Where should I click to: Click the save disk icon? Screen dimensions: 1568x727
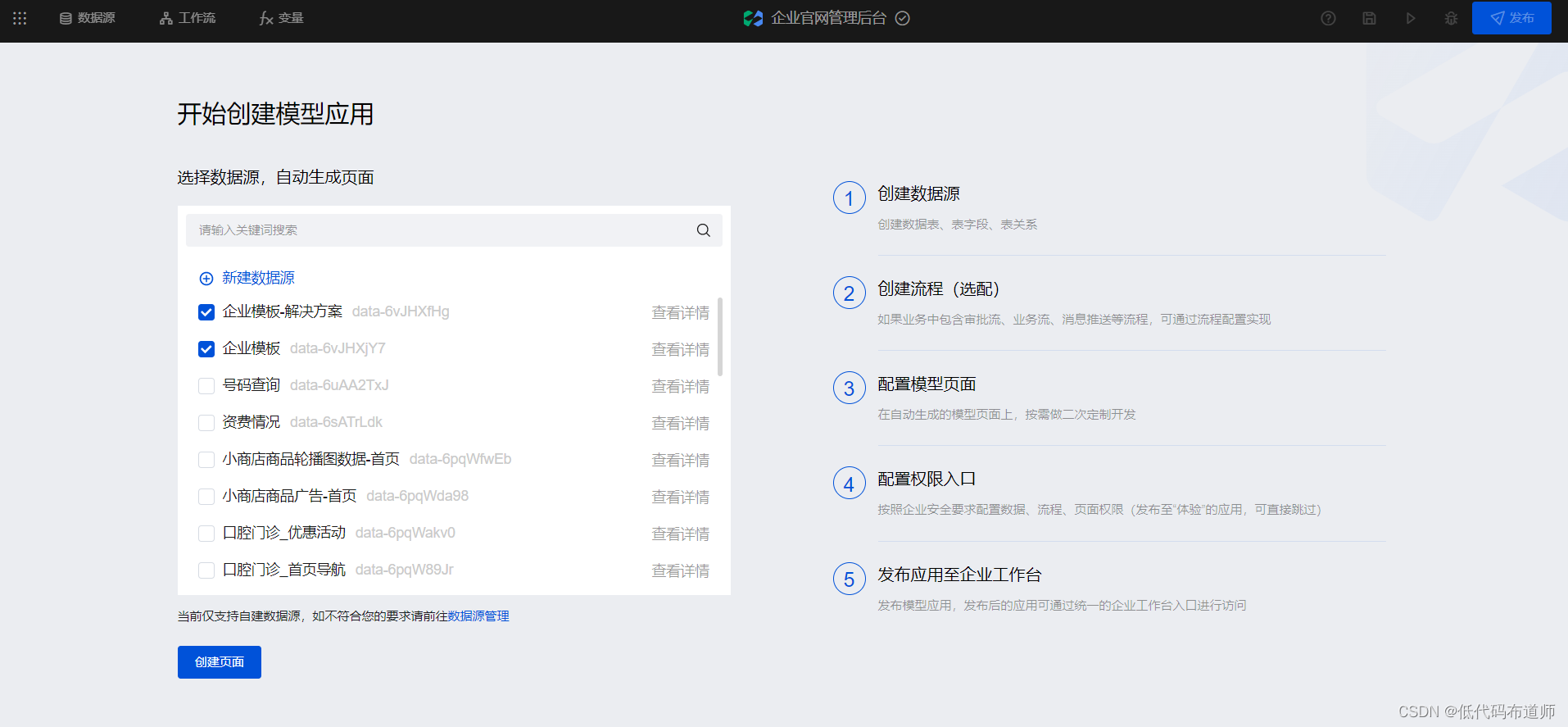pos(1369,18)
